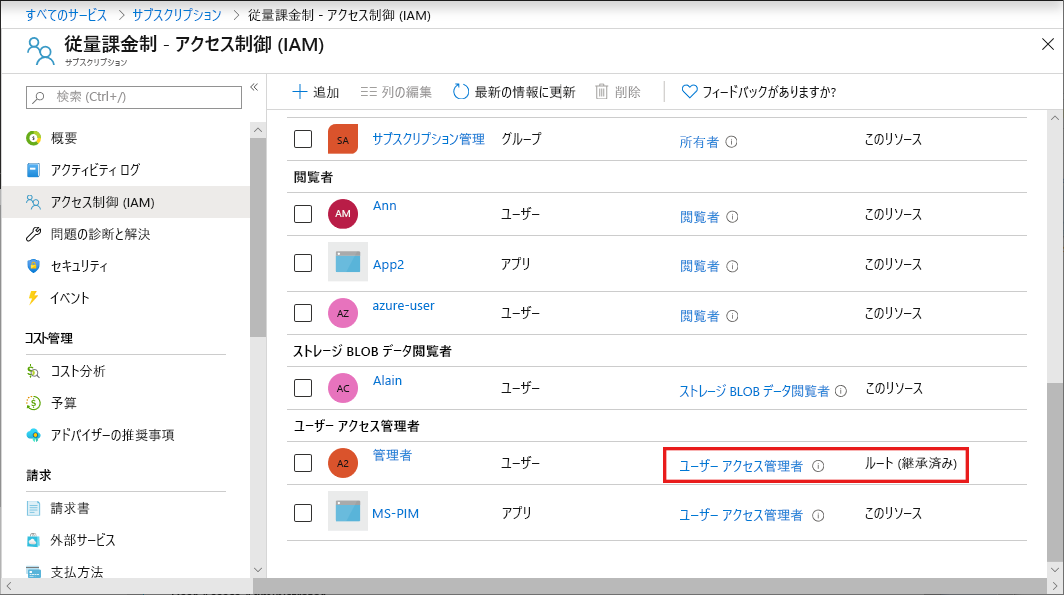Click info icon in 管理者's row
The image size is (1064, 595).
click(818, 466)
